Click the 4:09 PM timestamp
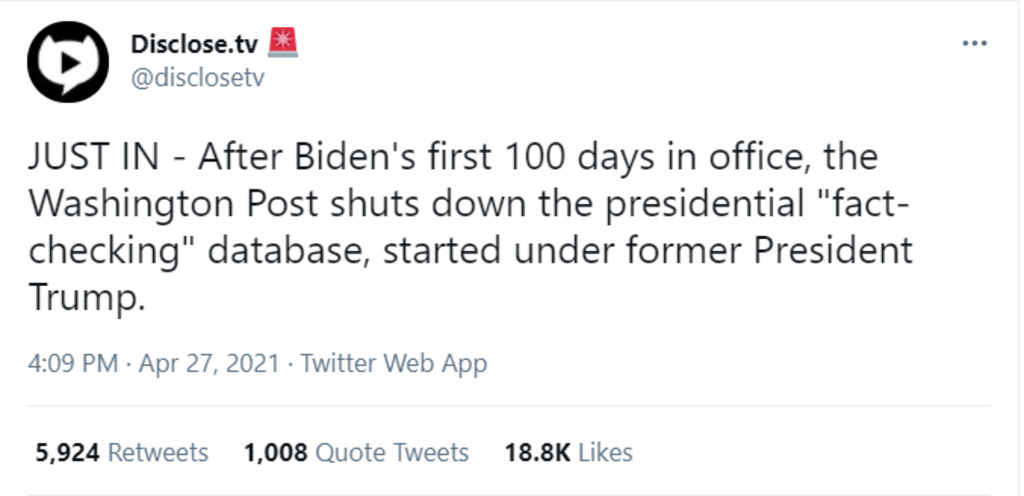Screen dimensions: 1024x496 (73, 363)
